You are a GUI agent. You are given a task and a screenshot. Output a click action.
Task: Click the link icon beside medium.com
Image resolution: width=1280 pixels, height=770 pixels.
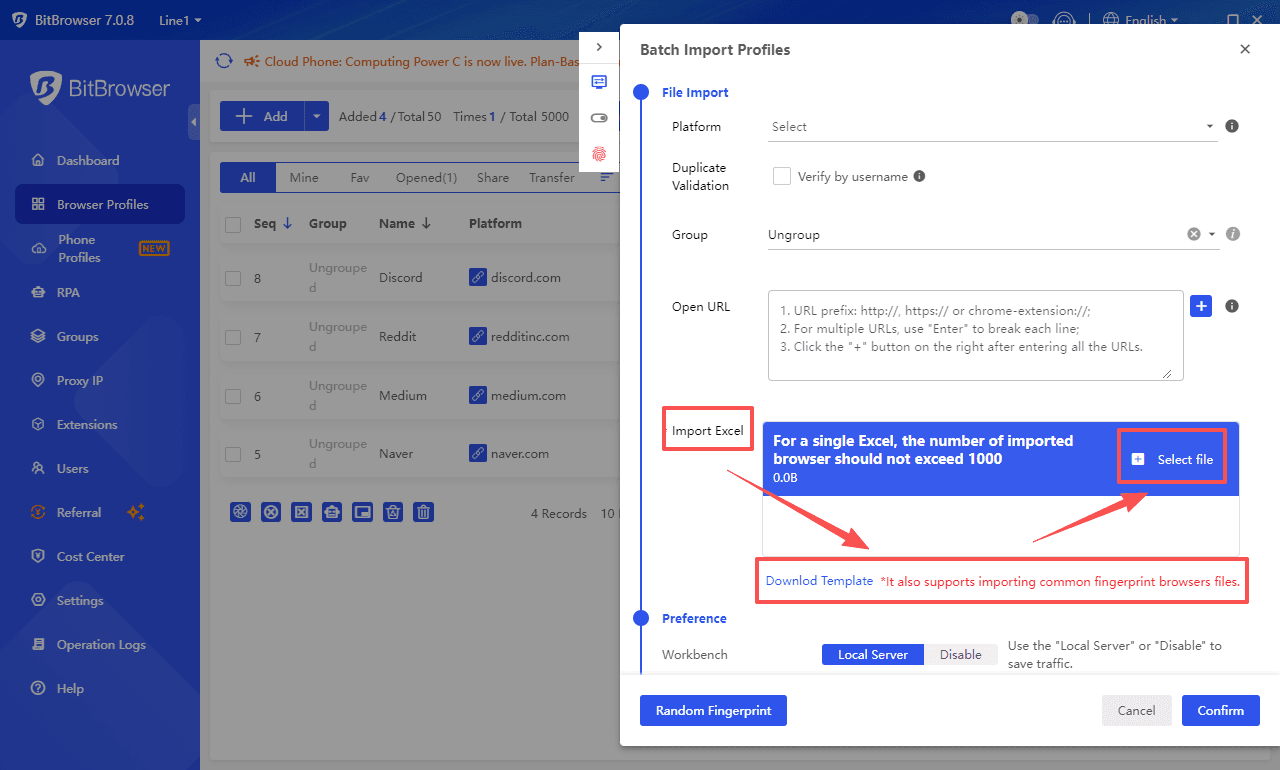point(478,395)
